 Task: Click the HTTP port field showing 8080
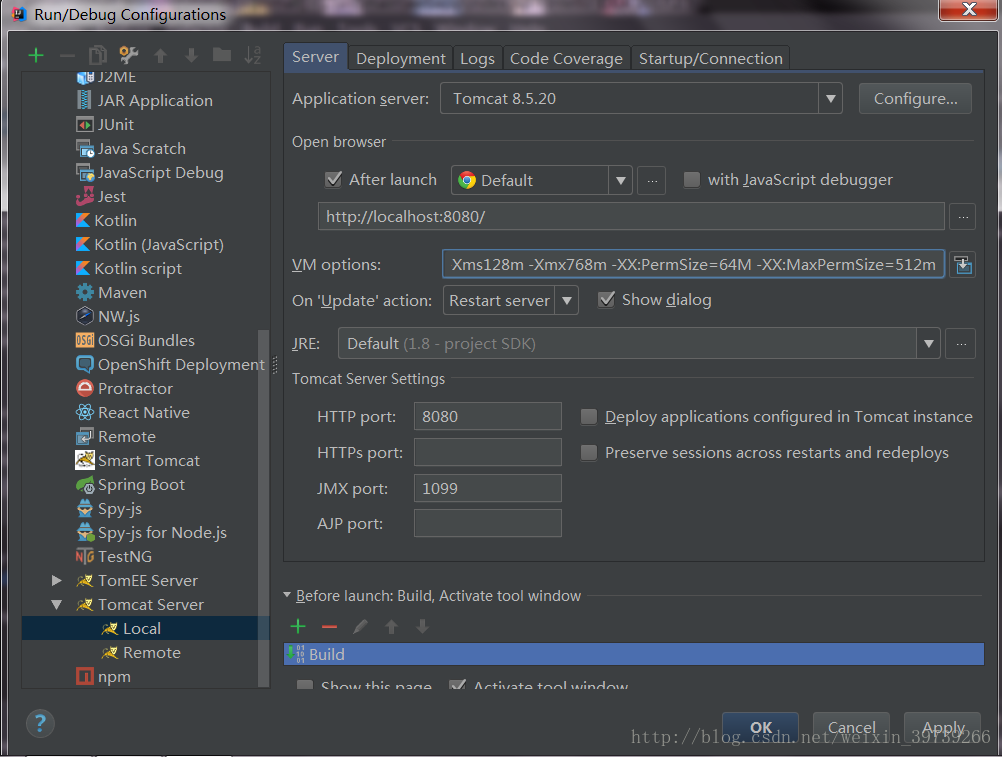(x=488, y=417)
